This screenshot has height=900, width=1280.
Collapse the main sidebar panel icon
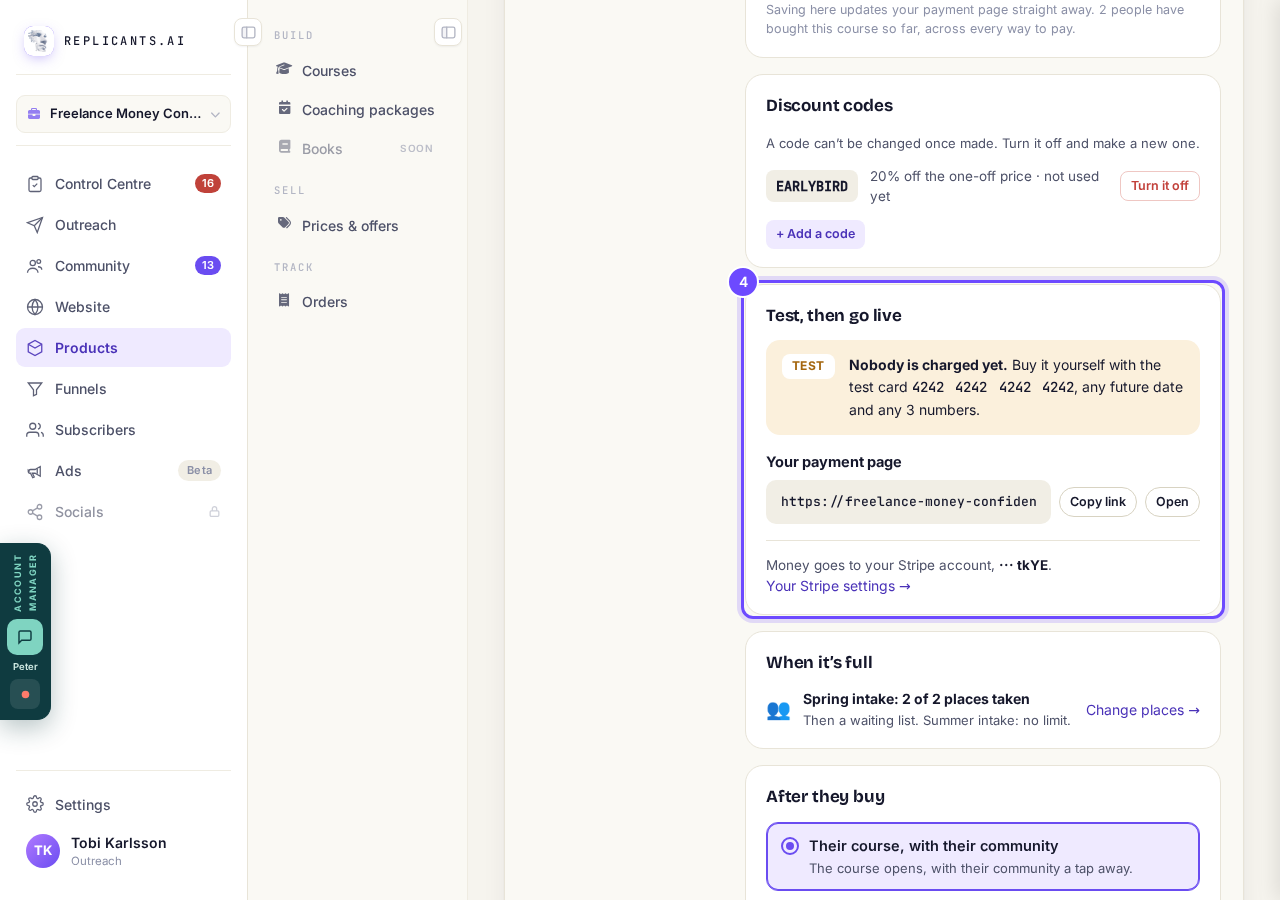click(248, 32)
